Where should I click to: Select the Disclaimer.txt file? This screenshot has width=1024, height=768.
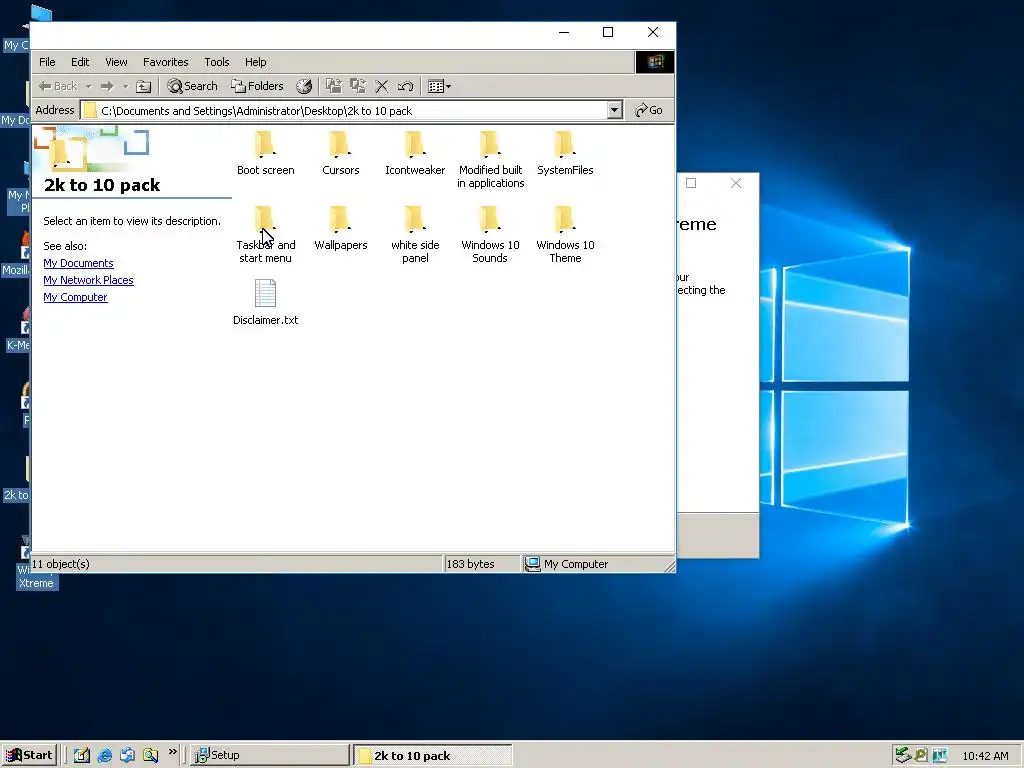coord(265,303)
